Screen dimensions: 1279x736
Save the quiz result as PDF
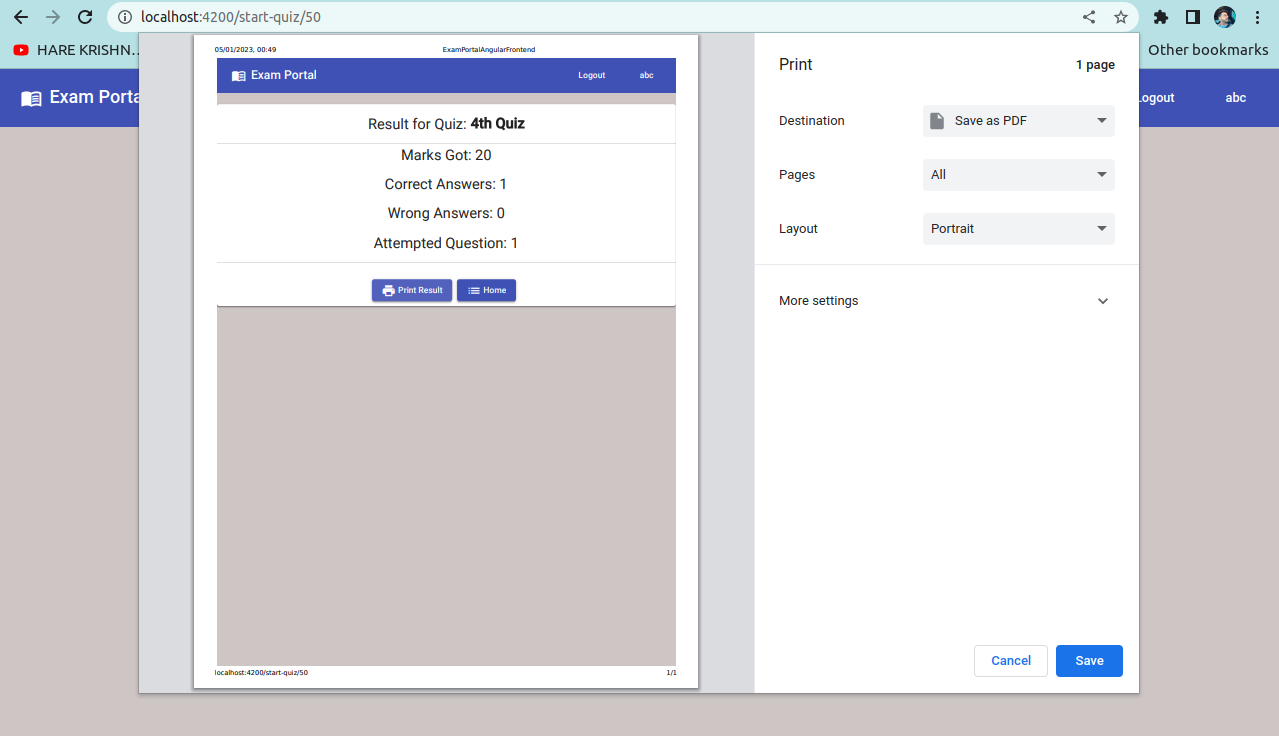tap(1089, 660)
